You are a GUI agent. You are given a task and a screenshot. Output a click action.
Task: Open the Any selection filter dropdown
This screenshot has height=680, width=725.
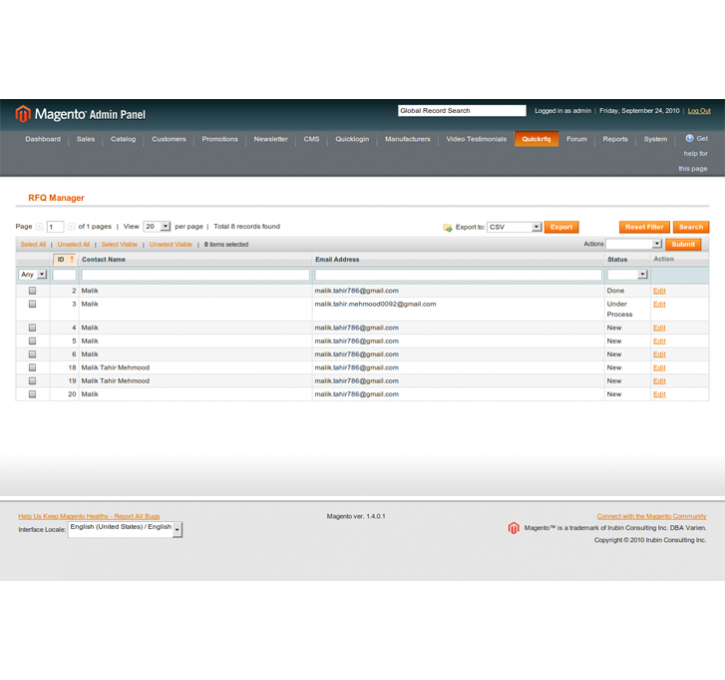[33, 275]
